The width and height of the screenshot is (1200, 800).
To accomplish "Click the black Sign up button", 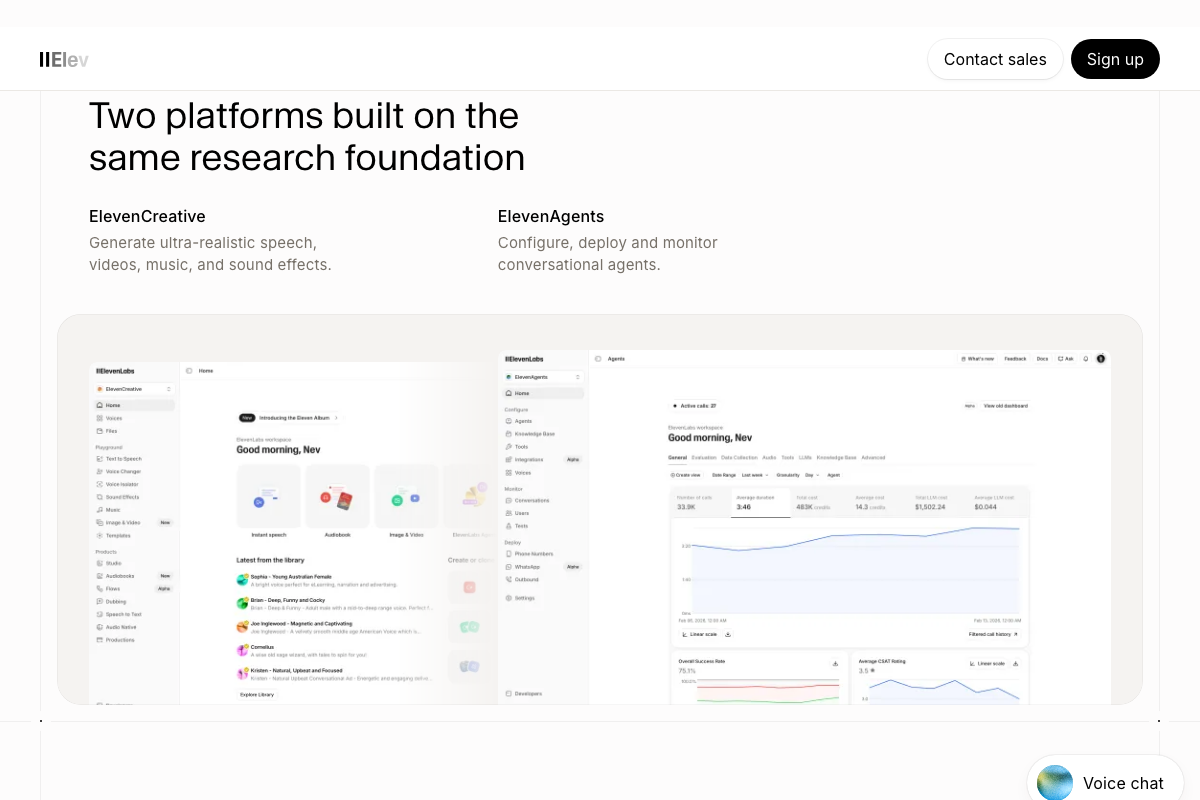I will click(x=1115, y=59).
